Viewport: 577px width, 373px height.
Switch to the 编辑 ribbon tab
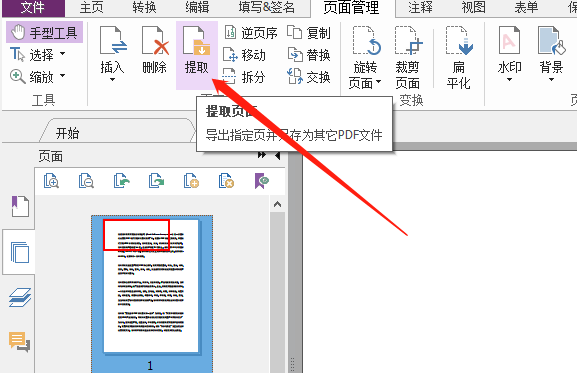197,7
